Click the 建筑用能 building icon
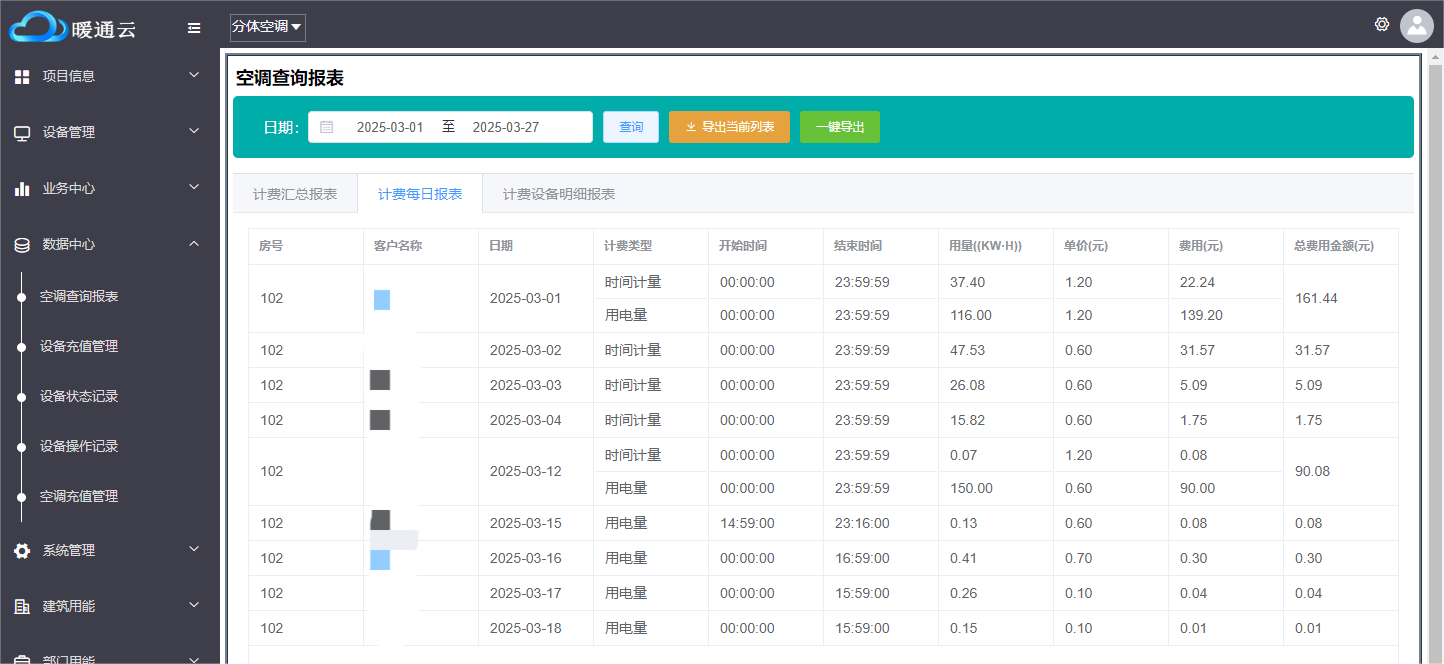The width and height of the screenshot is (1444, 664). (22, 606)
